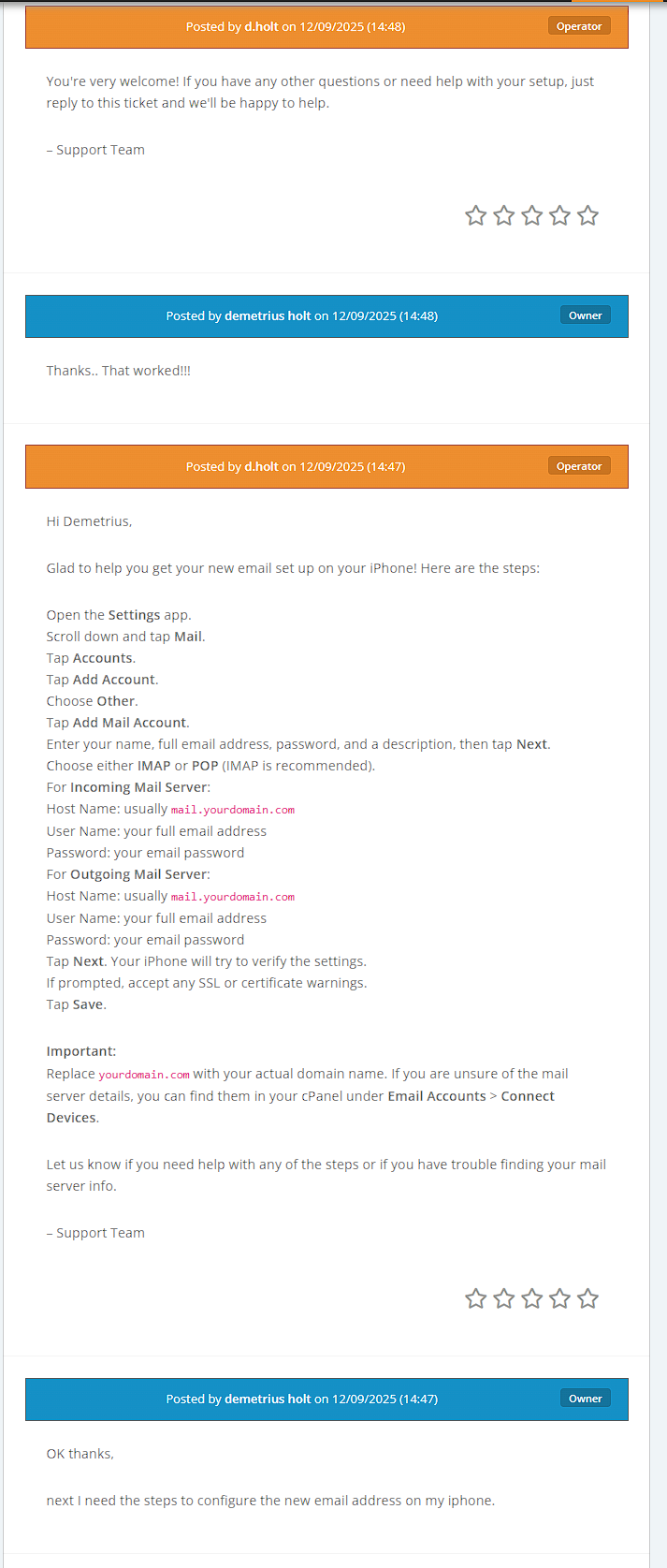This screenshot has width=667, height=1568.
Task: Rate the 14:48 operator reply four stars
Action: 559,216
